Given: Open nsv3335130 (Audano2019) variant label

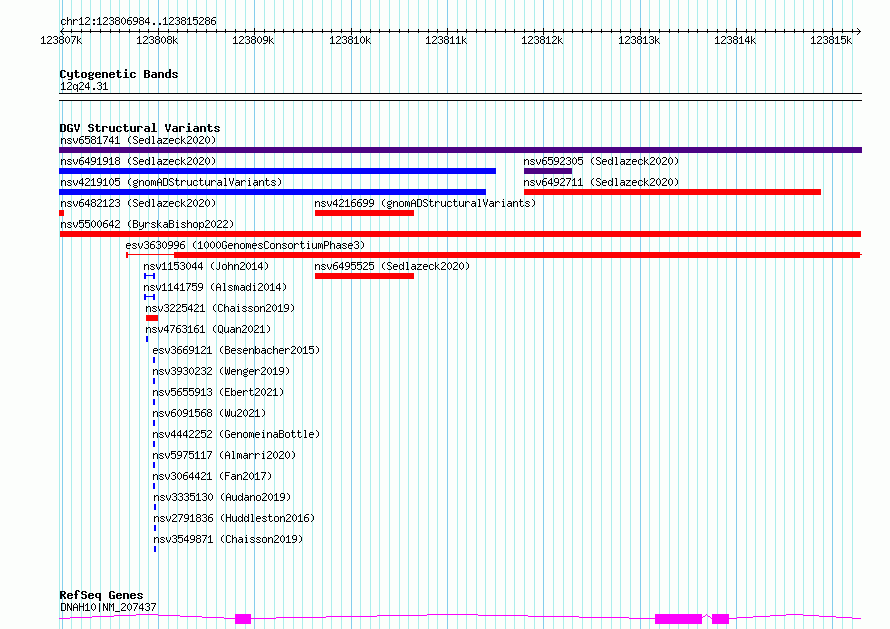Looking at the screenshot, I should tap(222, 497).
